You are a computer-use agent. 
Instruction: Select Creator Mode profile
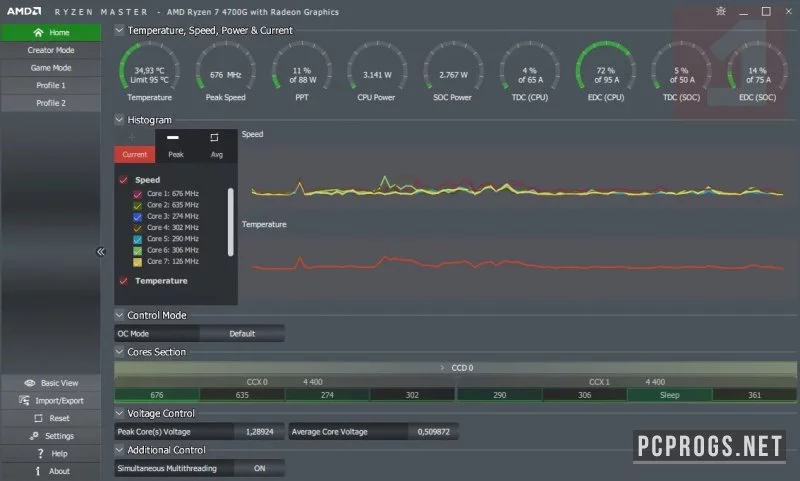[51, 50]
